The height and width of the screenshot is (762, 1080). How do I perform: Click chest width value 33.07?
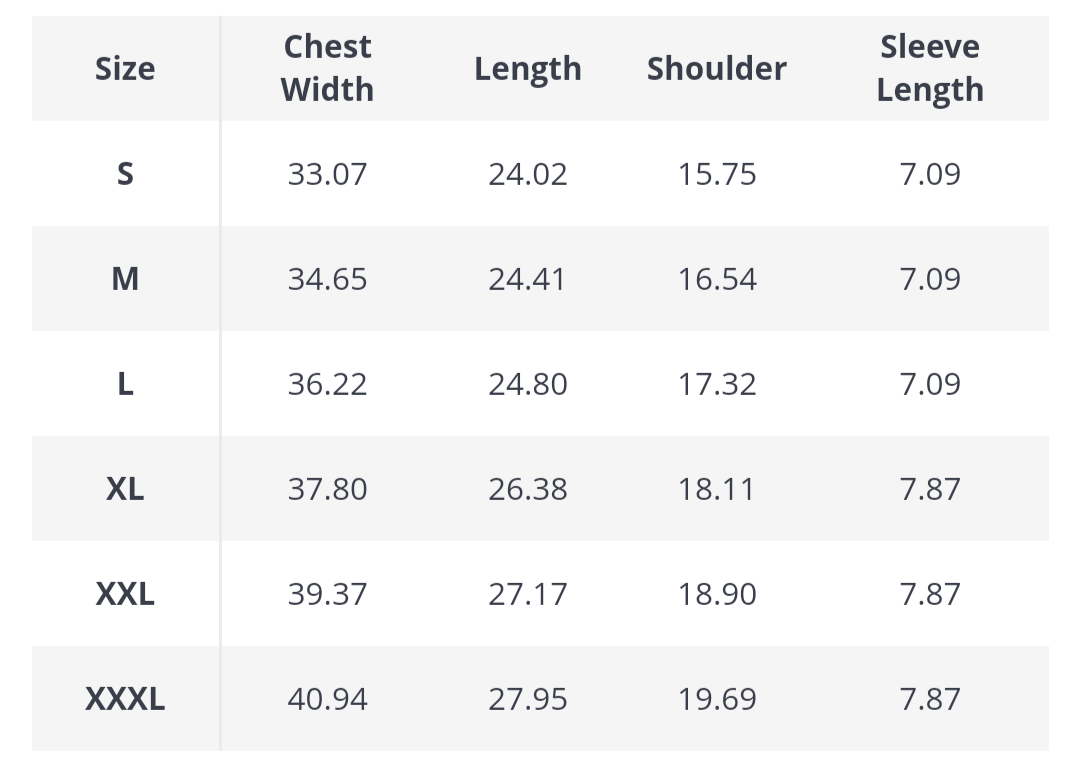coord(327,174)
